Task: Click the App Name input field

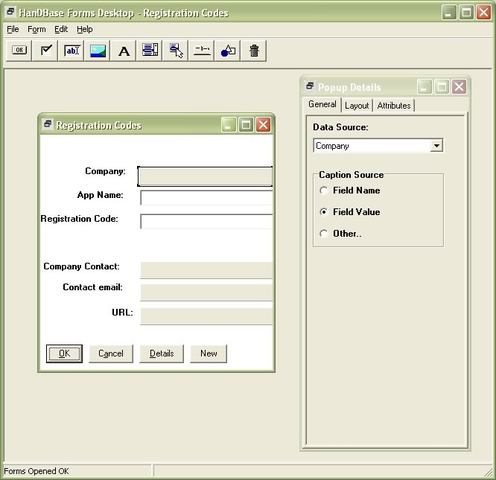Action: click(x=206, y=198)
